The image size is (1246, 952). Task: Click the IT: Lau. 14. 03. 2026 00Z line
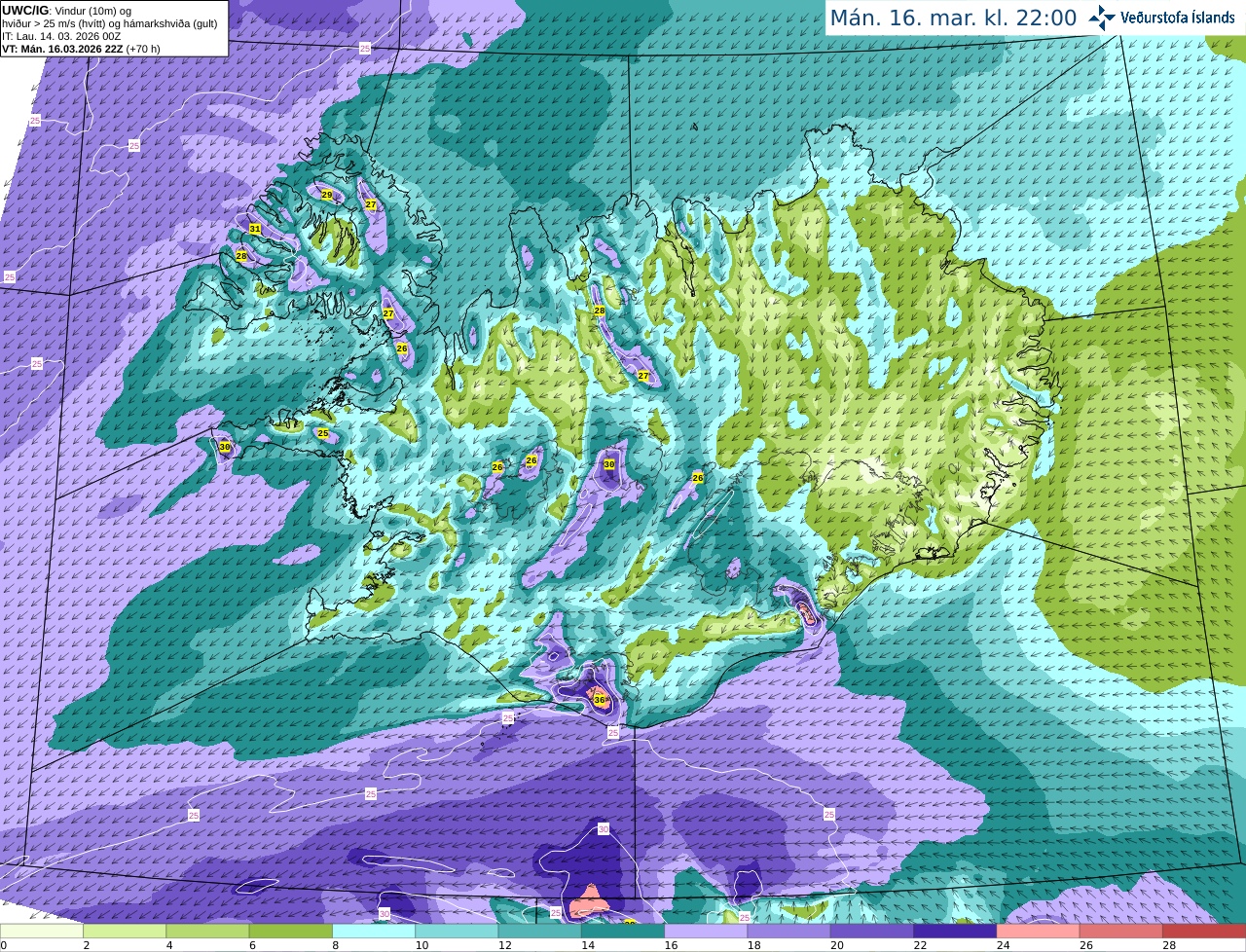pos(61,36)
